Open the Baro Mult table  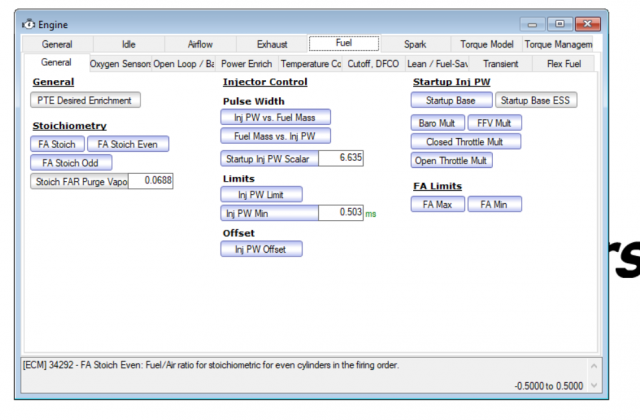pos(437,122)
